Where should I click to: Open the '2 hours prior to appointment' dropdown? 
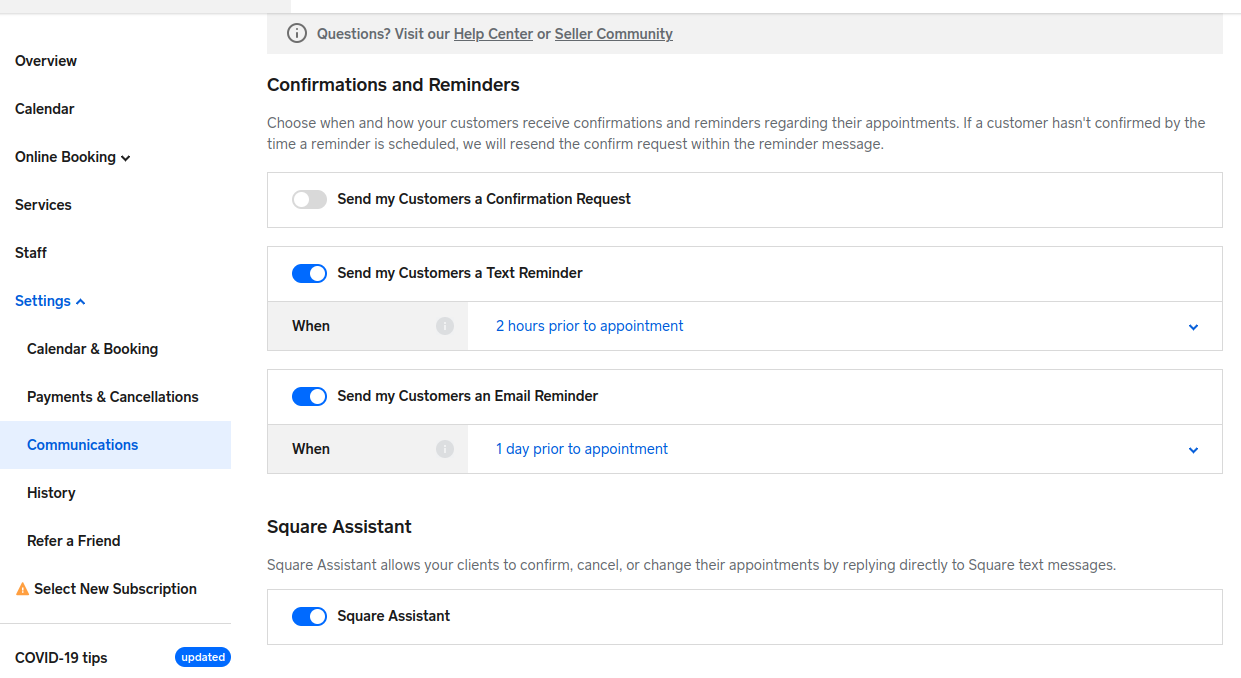tap(844, 326)
